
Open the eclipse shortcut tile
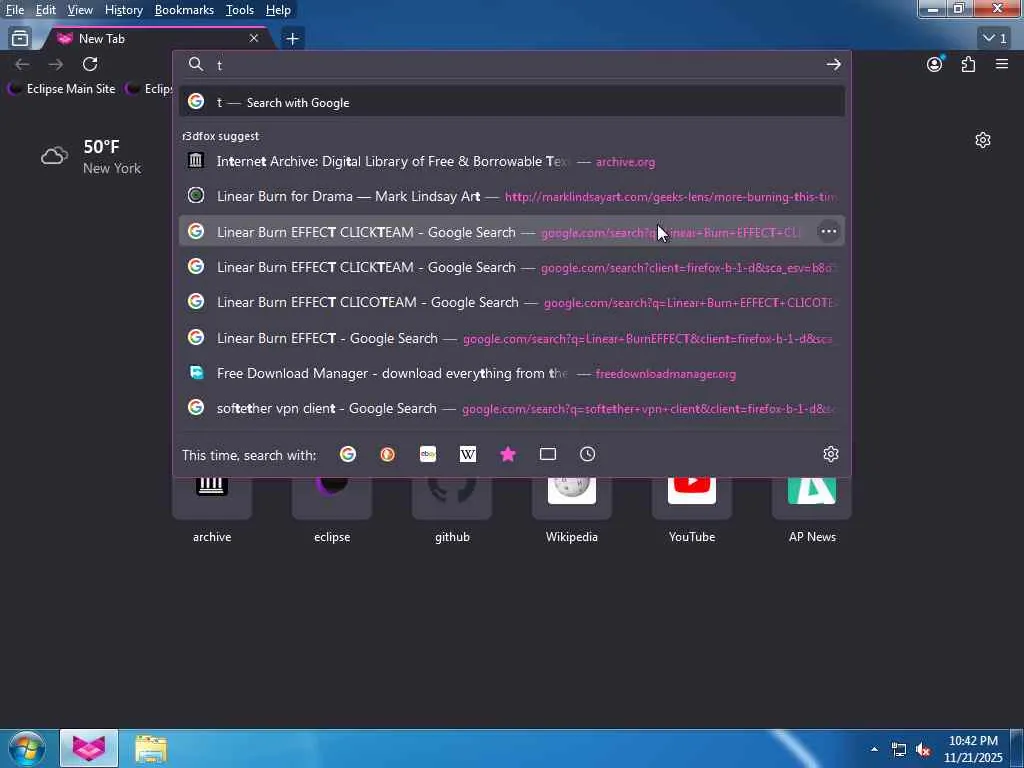tap(332, 498)
